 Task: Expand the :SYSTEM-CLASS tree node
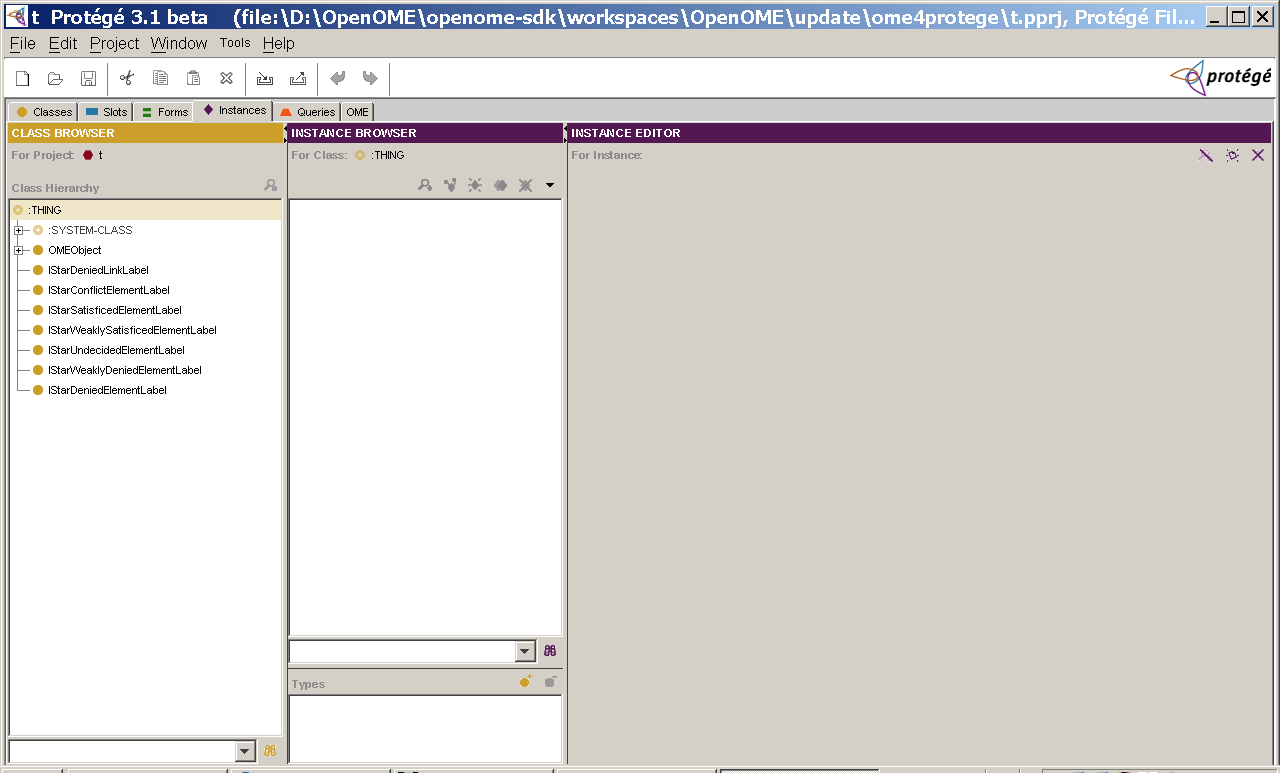18,230
